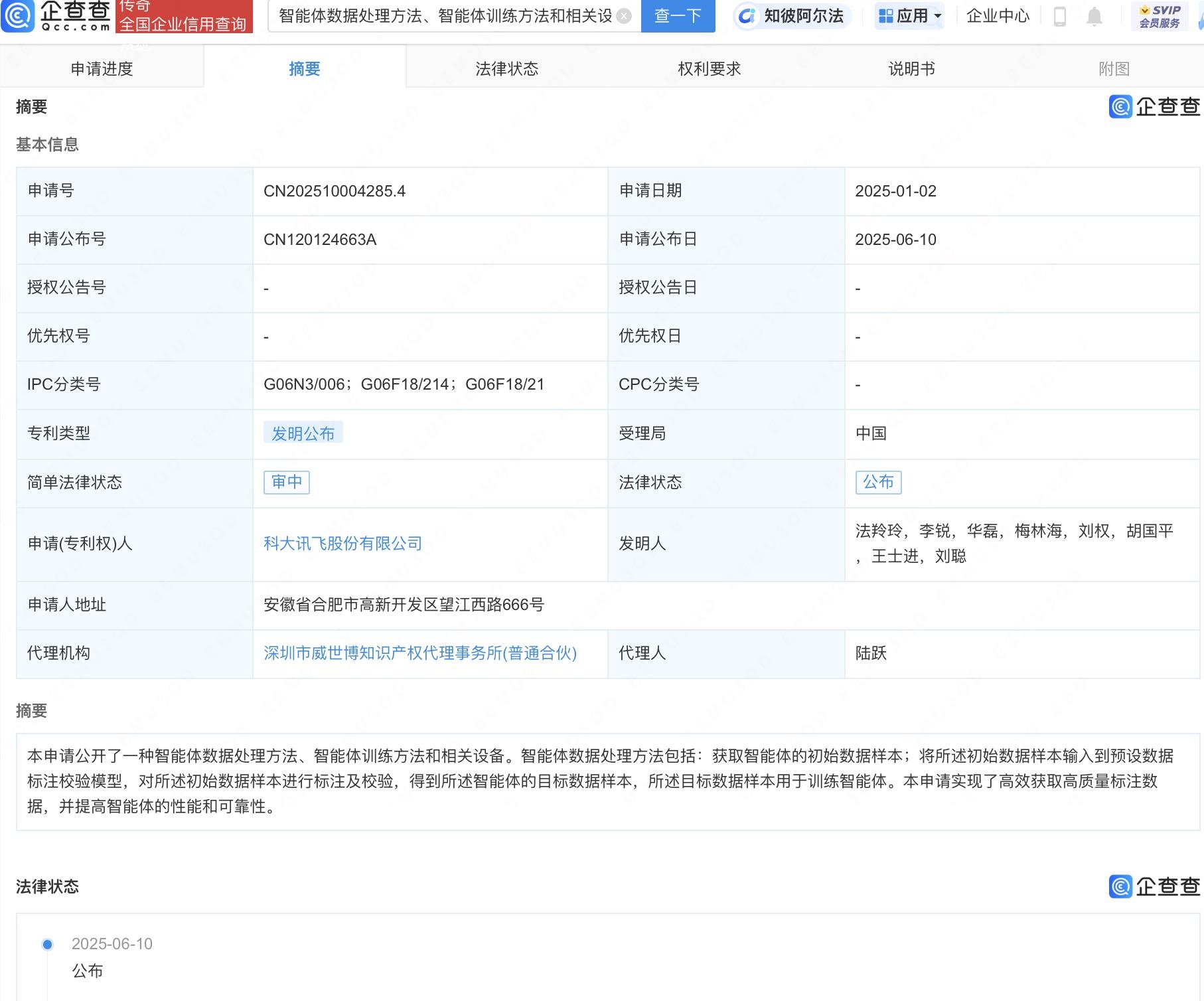
Task: Open applicant 科大讯飞股份有限公司 link
Action: click(342, 544)
